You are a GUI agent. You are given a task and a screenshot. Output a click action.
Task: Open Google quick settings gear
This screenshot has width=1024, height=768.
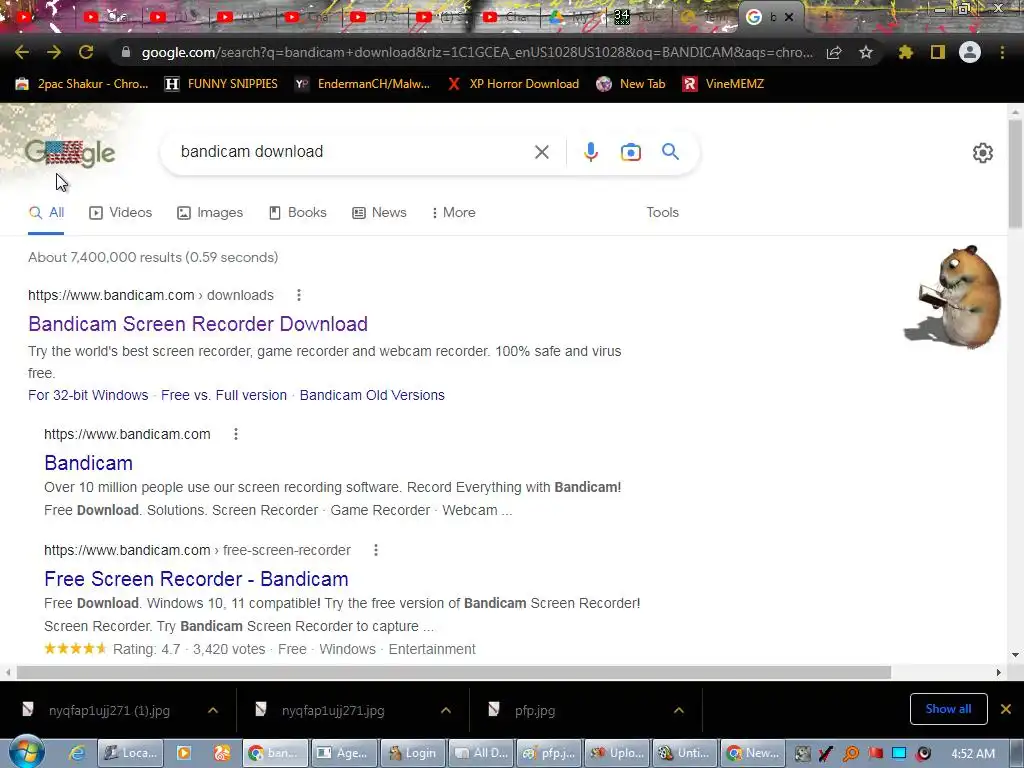click(x=983, y=153)
